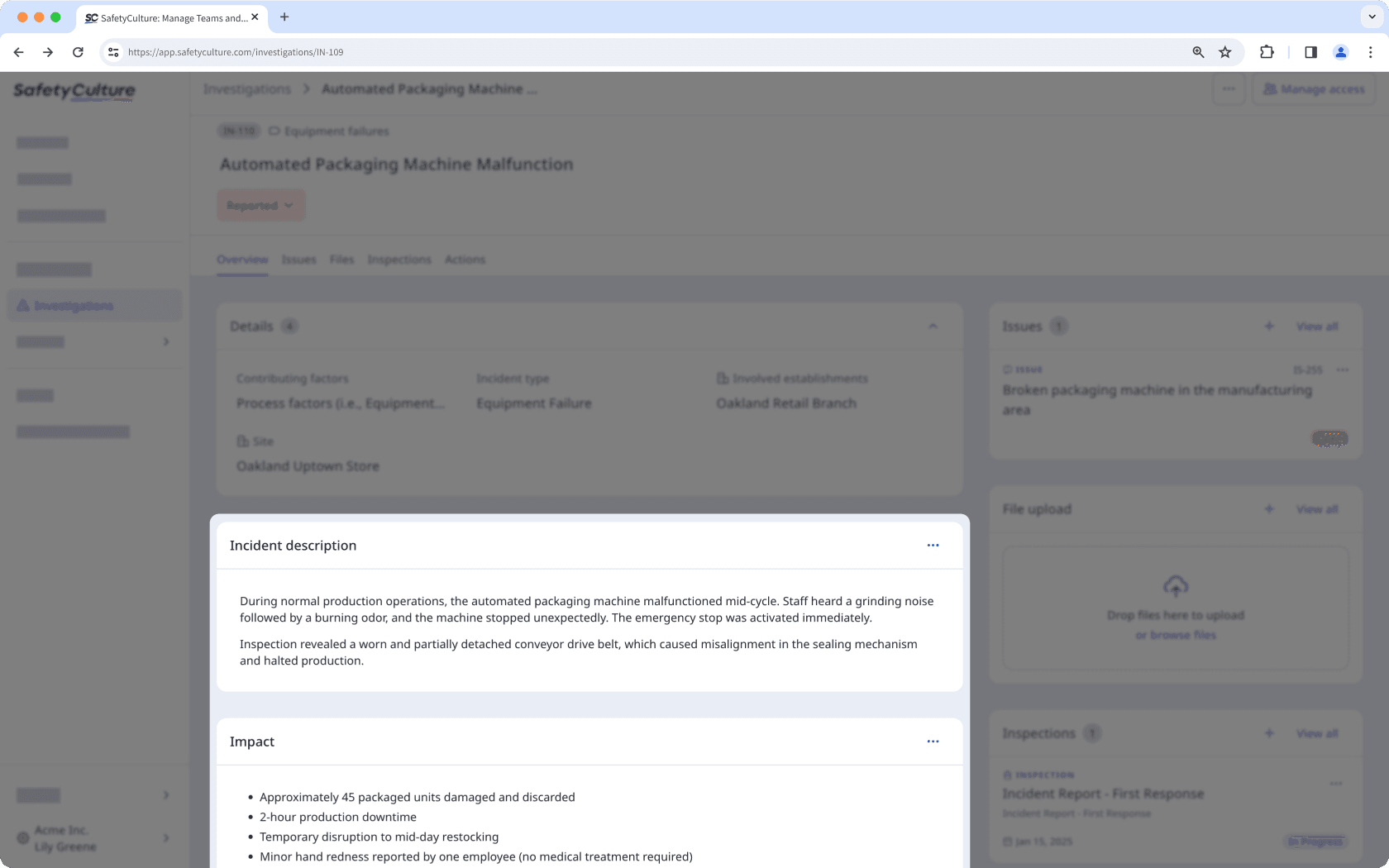Click the bookmark star in the address bar
Screen dimensions: 1389x868
1224,51
